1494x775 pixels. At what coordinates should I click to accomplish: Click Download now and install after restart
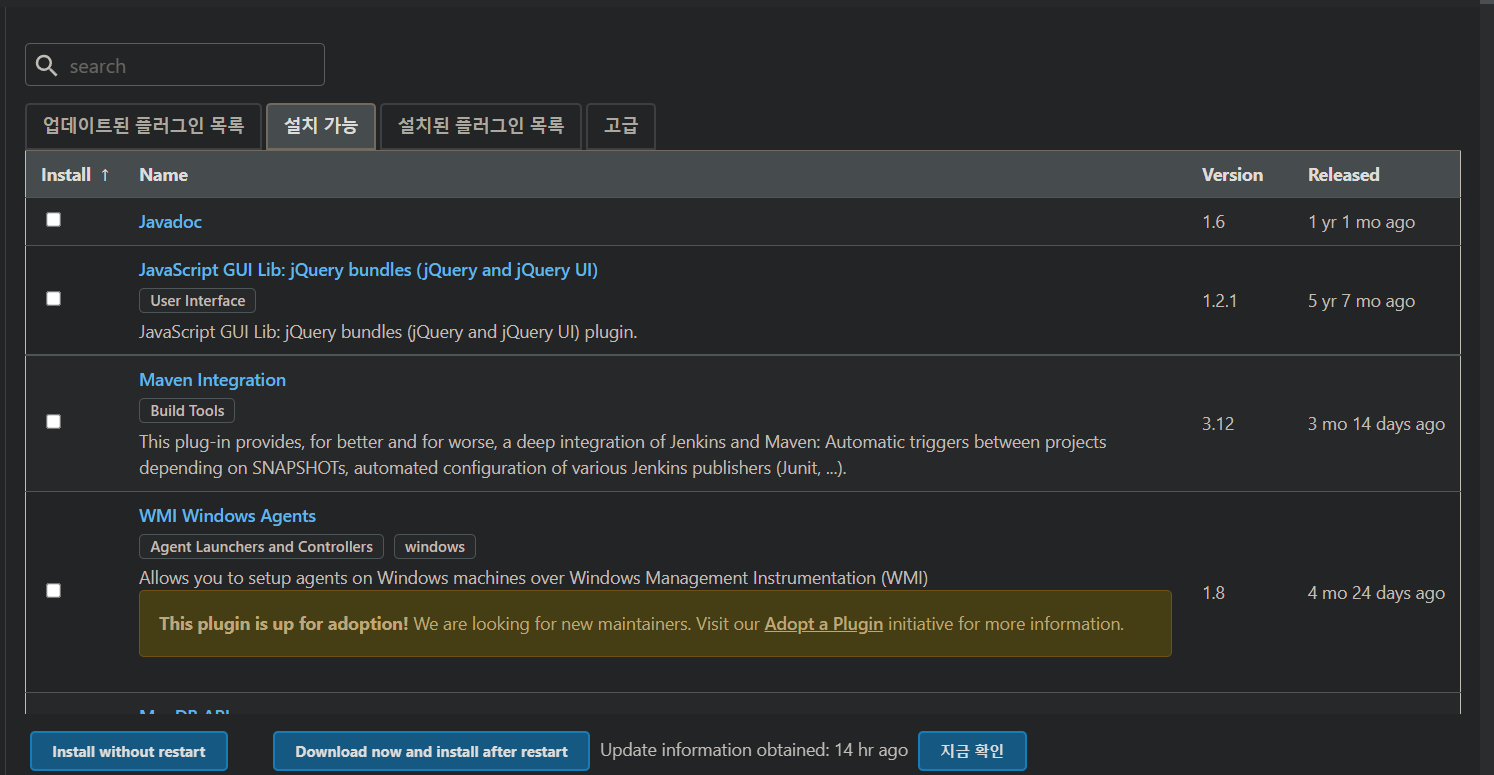[431, 752]
